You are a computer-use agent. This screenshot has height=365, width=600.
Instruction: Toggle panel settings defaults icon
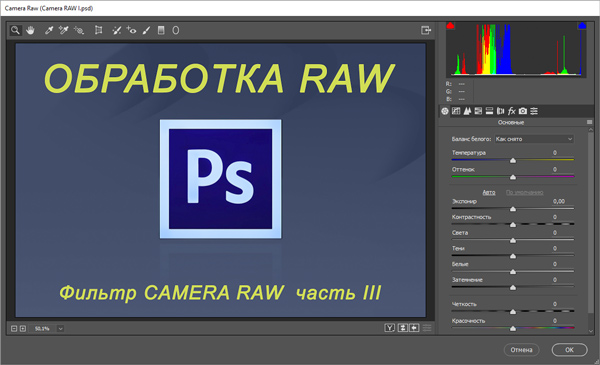click(x=427, y=328)
